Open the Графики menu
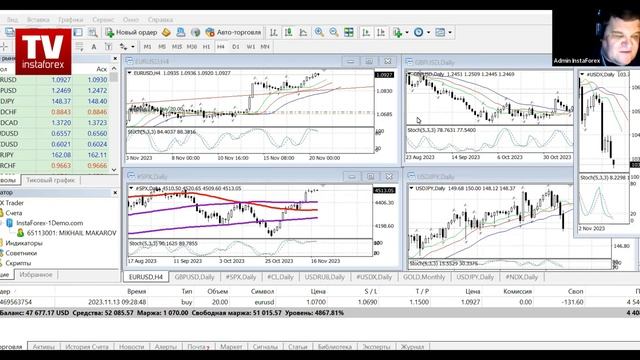 tap(71, 20)
